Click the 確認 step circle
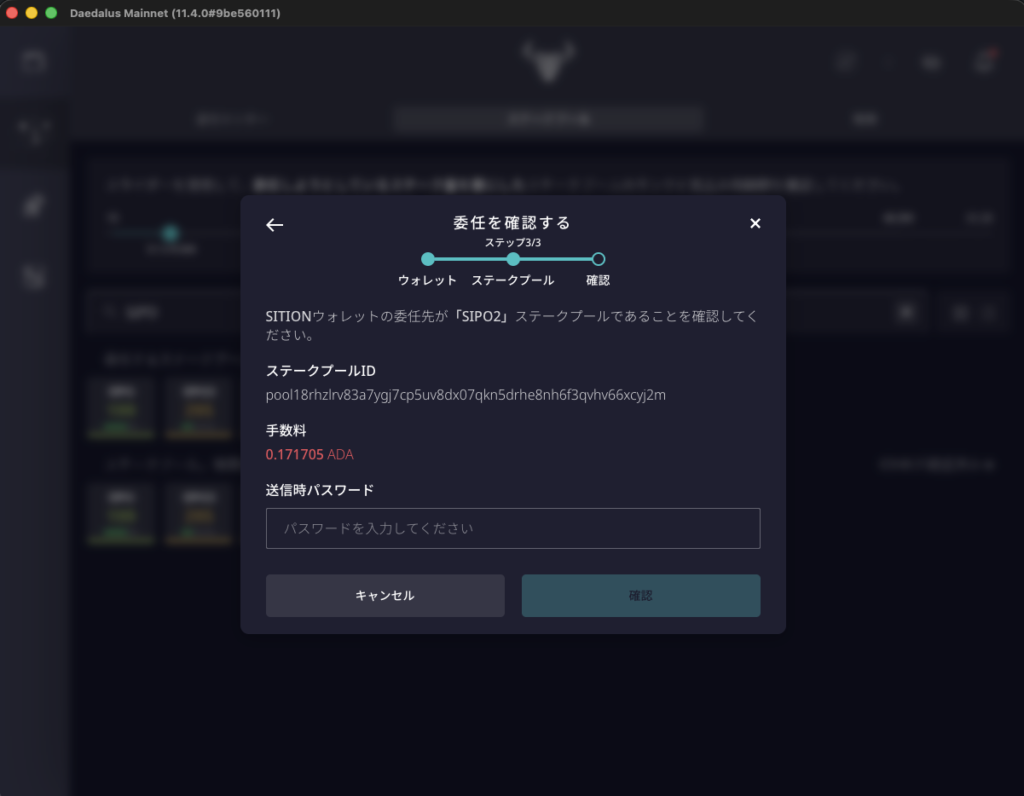 pyautogui.click(x=598, y=259)
